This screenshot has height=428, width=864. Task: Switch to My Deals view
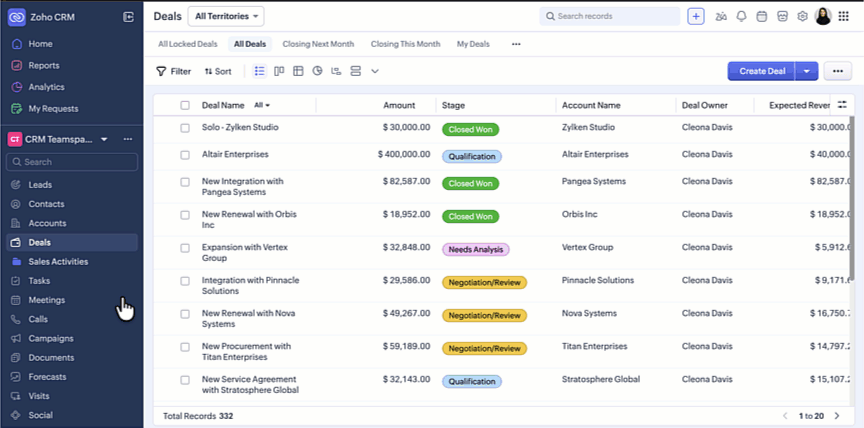coord(473,44)
